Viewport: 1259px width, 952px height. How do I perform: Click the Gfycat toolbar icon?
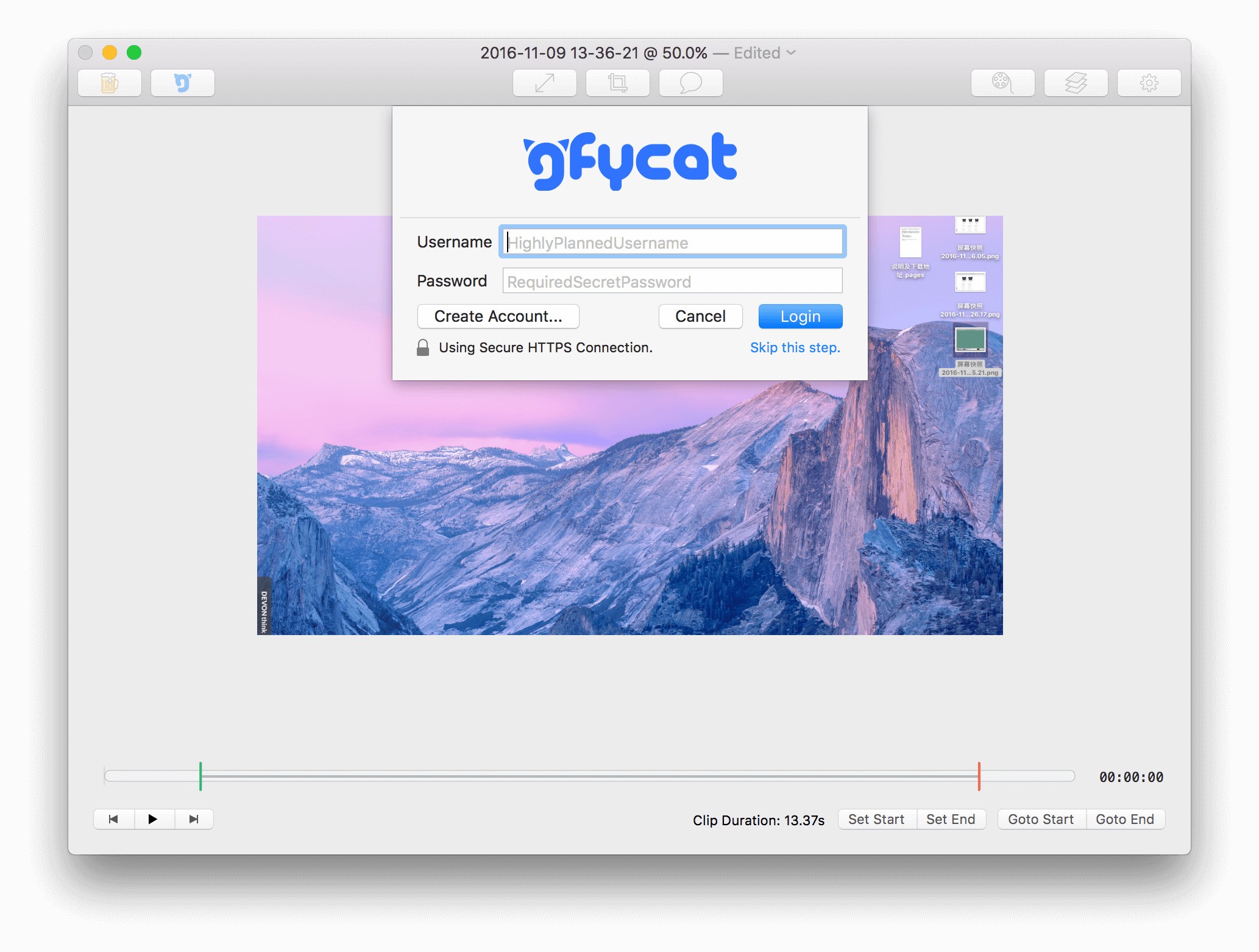tap(183, 83)
